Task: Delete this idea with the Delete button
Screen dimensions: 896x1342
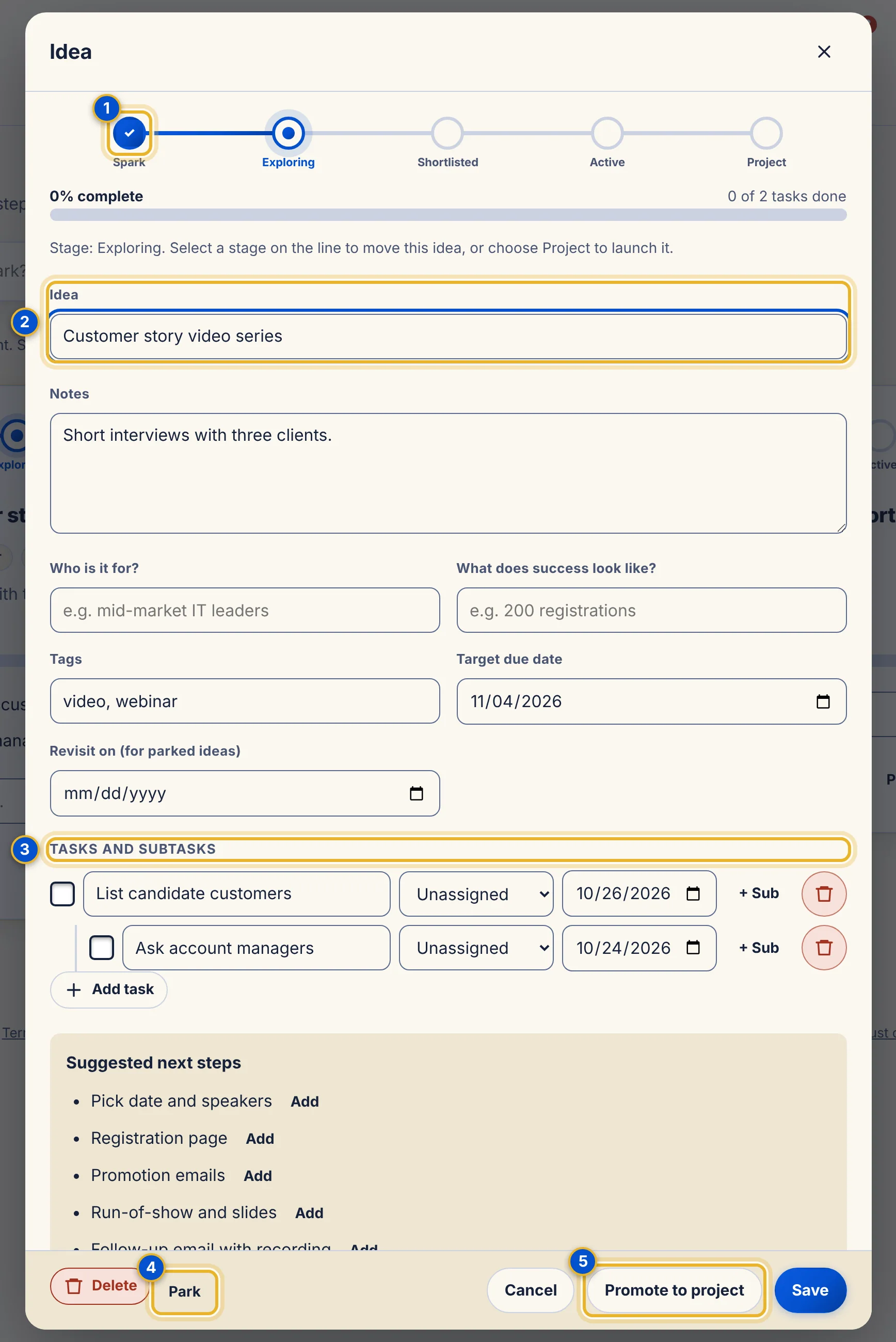Action: (x=100, y=1286)
